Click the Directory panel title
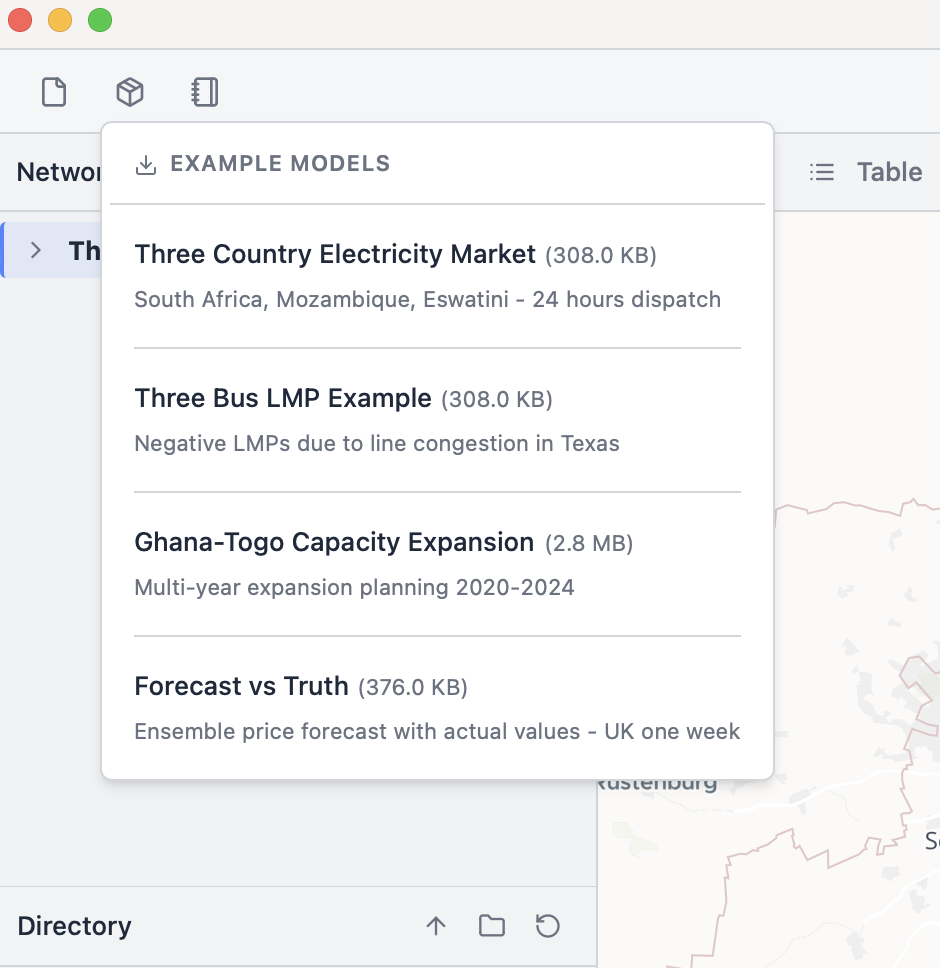 coord(74,926)
